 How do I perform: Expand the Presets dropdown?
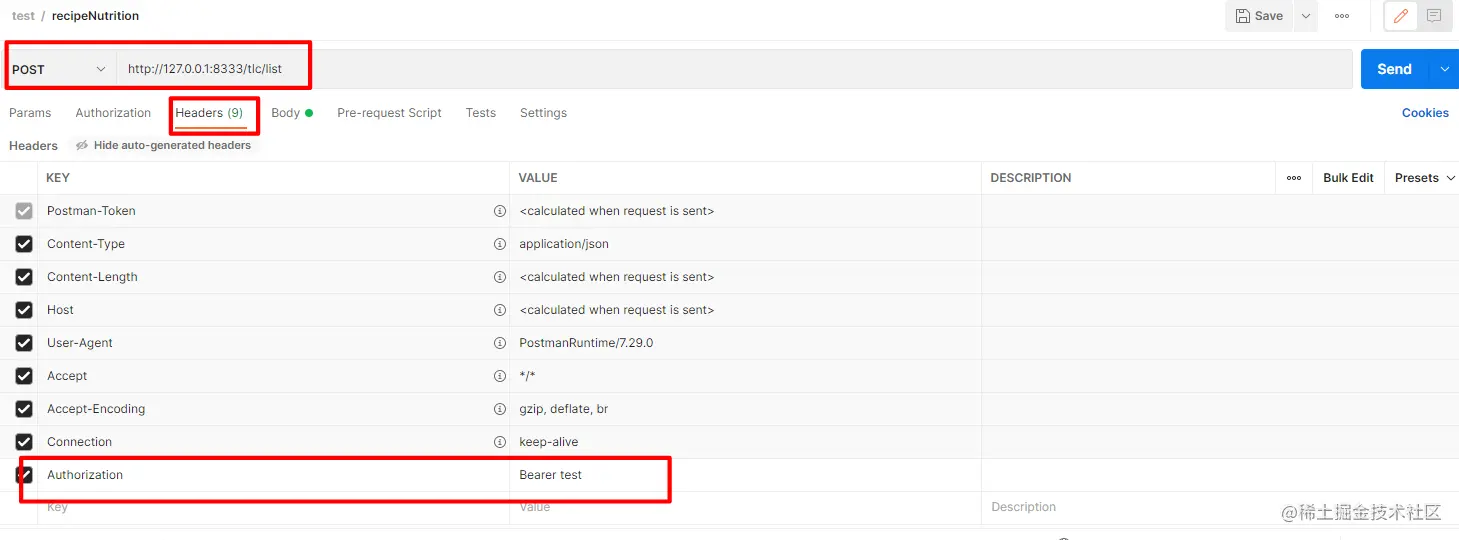click(1424, 178)
